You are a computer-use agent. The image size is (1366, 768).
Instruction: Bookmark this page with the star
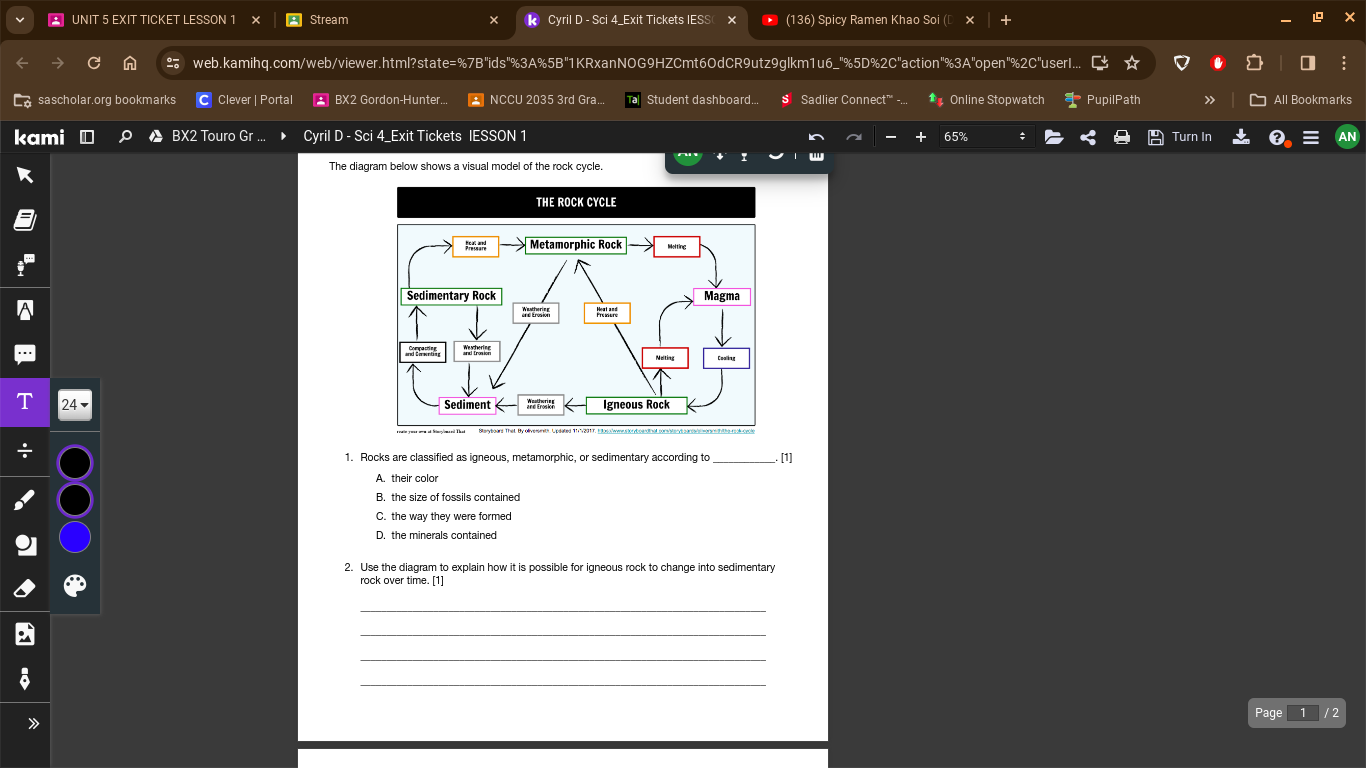tap(1132, 63)
